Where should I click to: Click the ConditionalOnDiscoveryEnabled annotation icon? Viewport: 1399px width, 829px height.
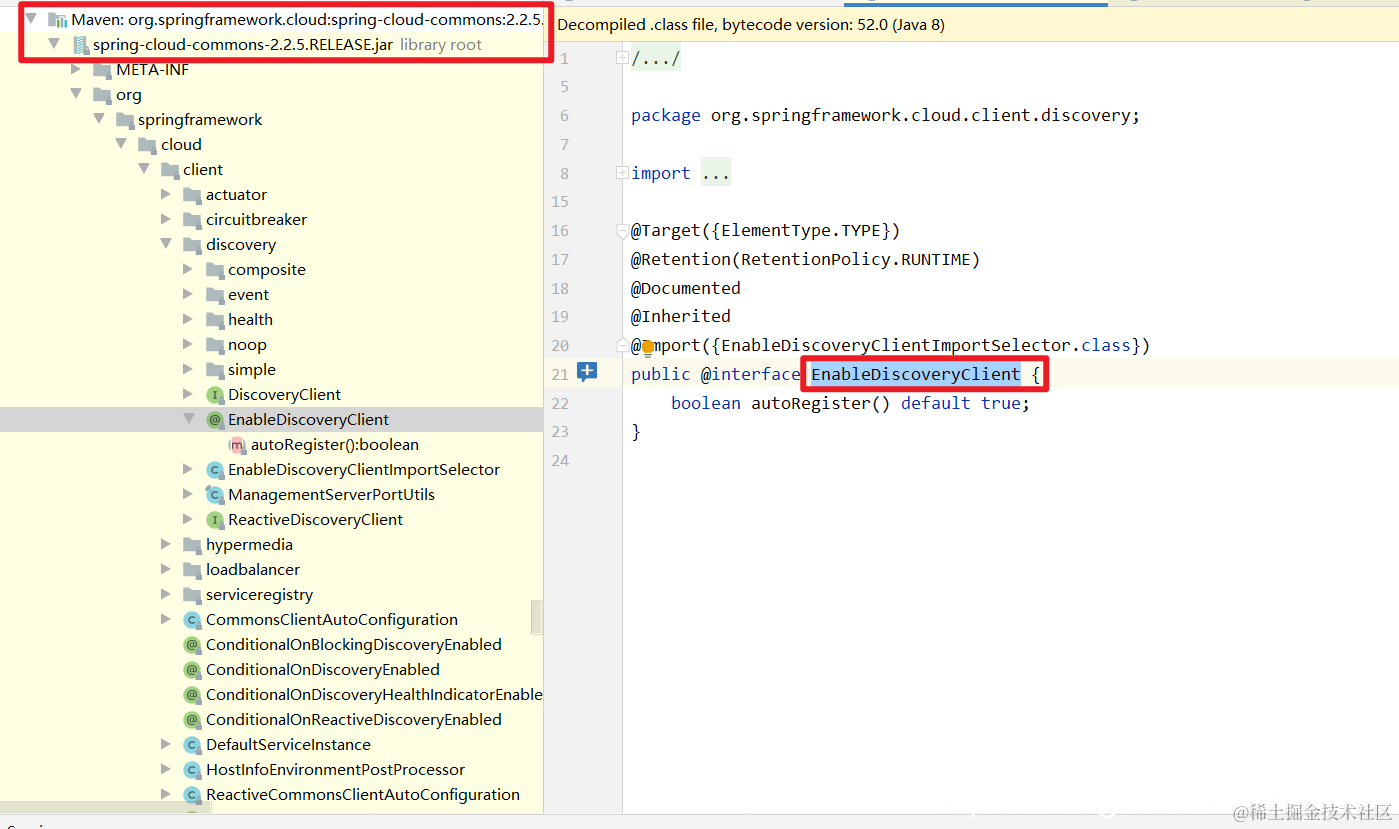tap(192, 670)
